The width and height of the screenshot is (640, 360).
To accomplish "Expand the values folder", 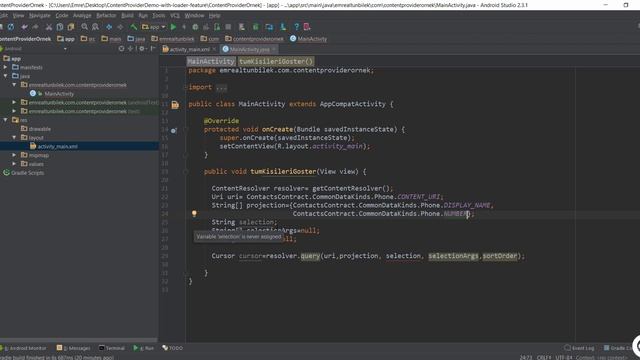I will (14, 164).
